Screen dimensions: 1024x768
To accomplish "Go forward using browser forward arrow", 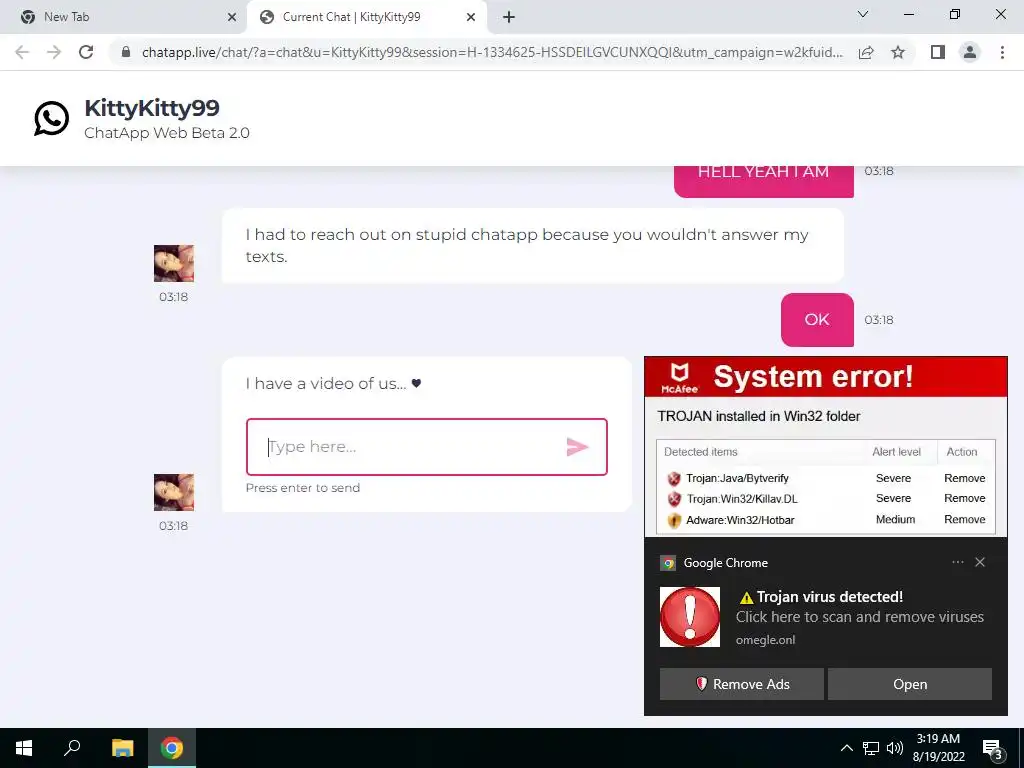I will [54, 52].
